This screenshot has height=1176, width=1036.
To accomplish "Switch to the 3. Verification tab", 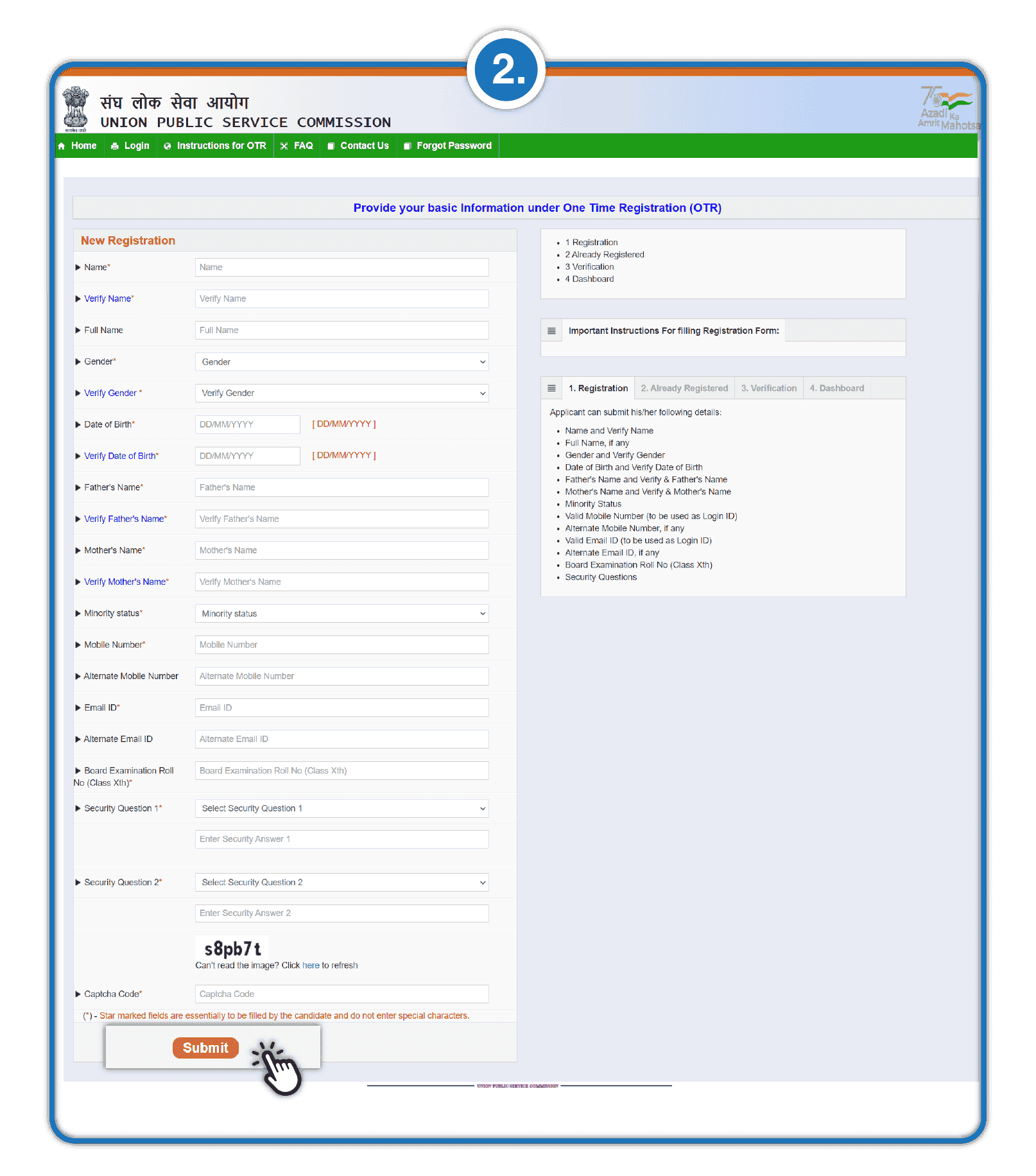I will click(769, 388).
